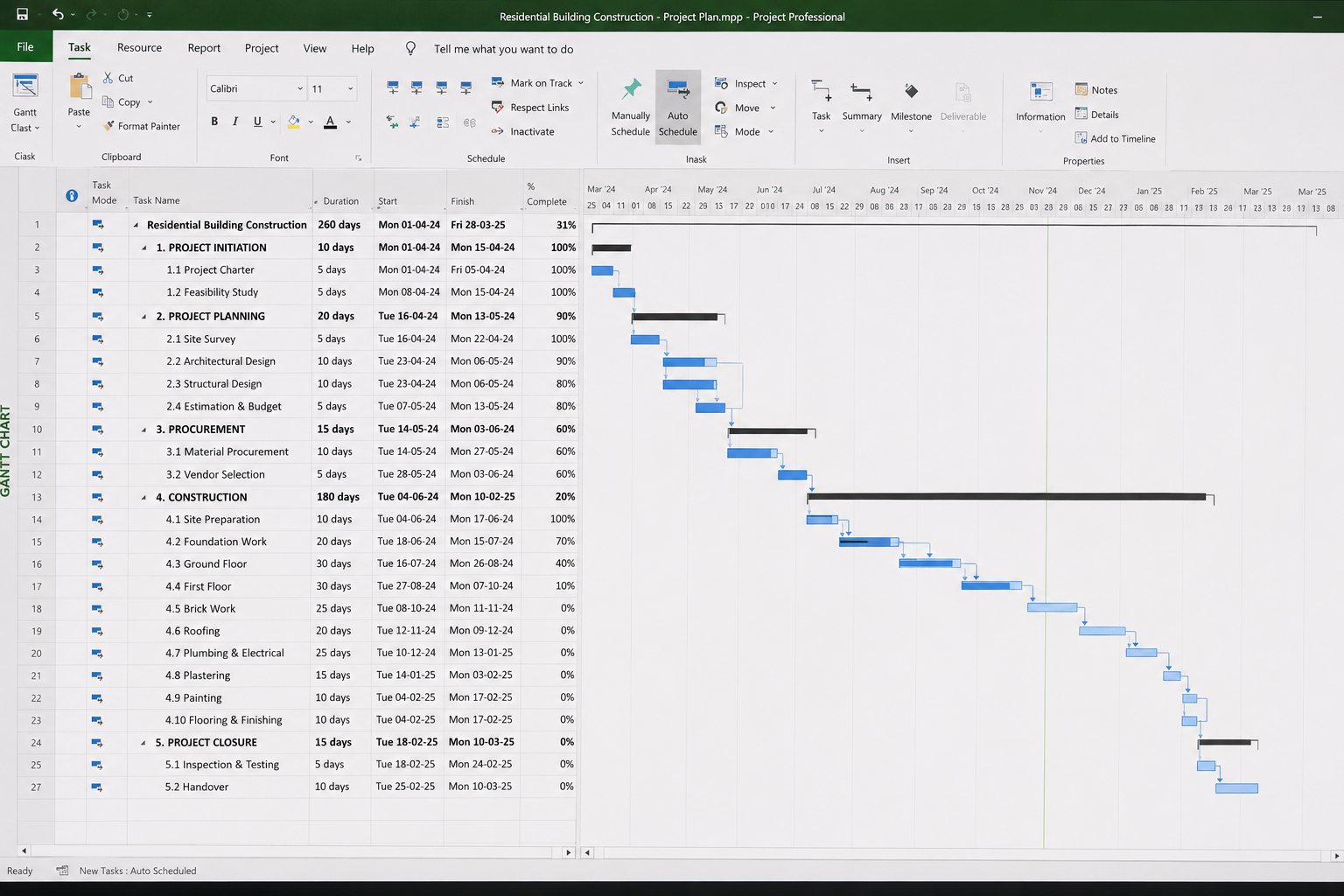This screenshot has width=1344, height=896.
Task: Collapse the Residential Building Construction summary task
Action: (x=136, y=225)
